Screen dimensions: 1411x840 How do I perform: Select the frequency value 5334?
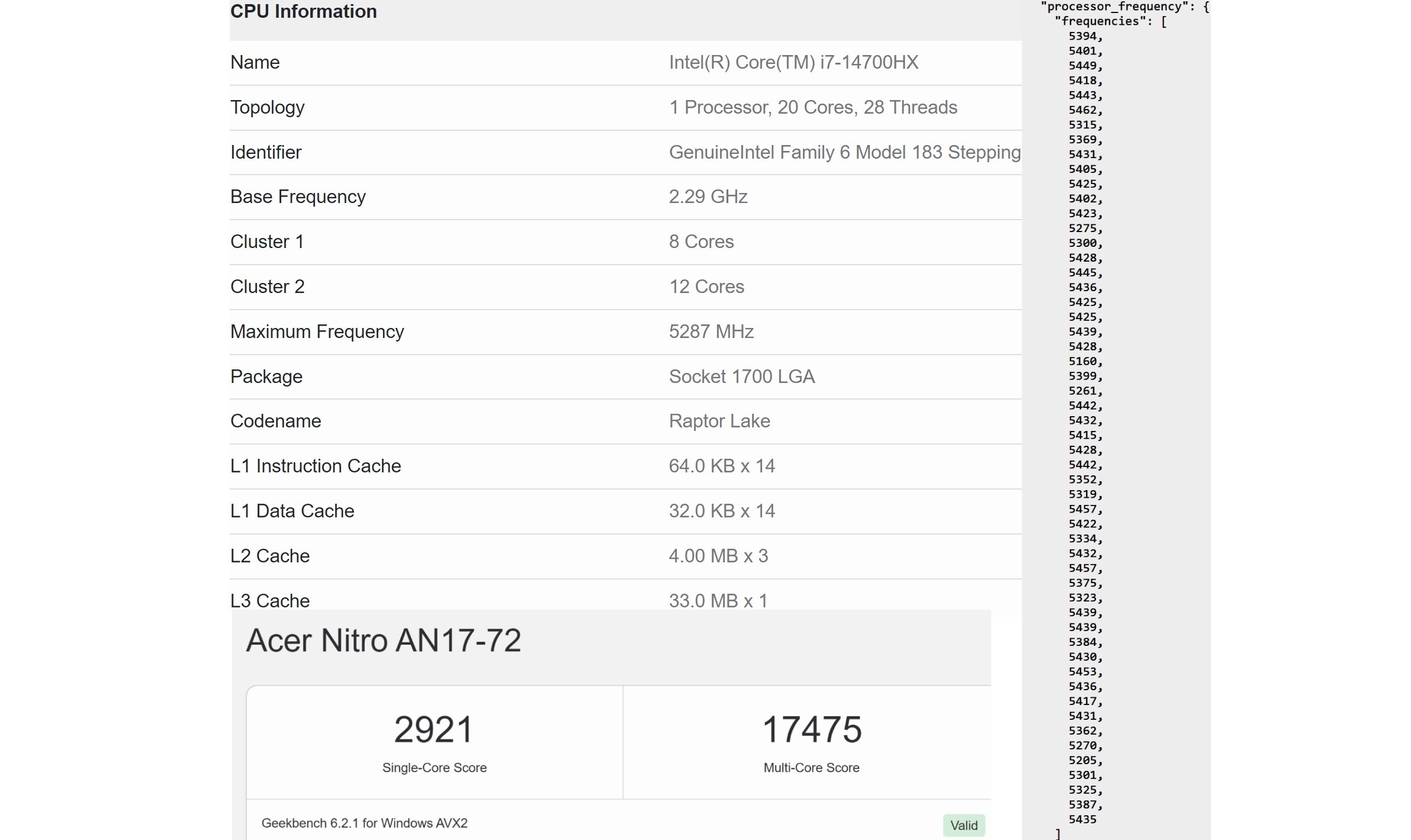[x=1083, y=539]
